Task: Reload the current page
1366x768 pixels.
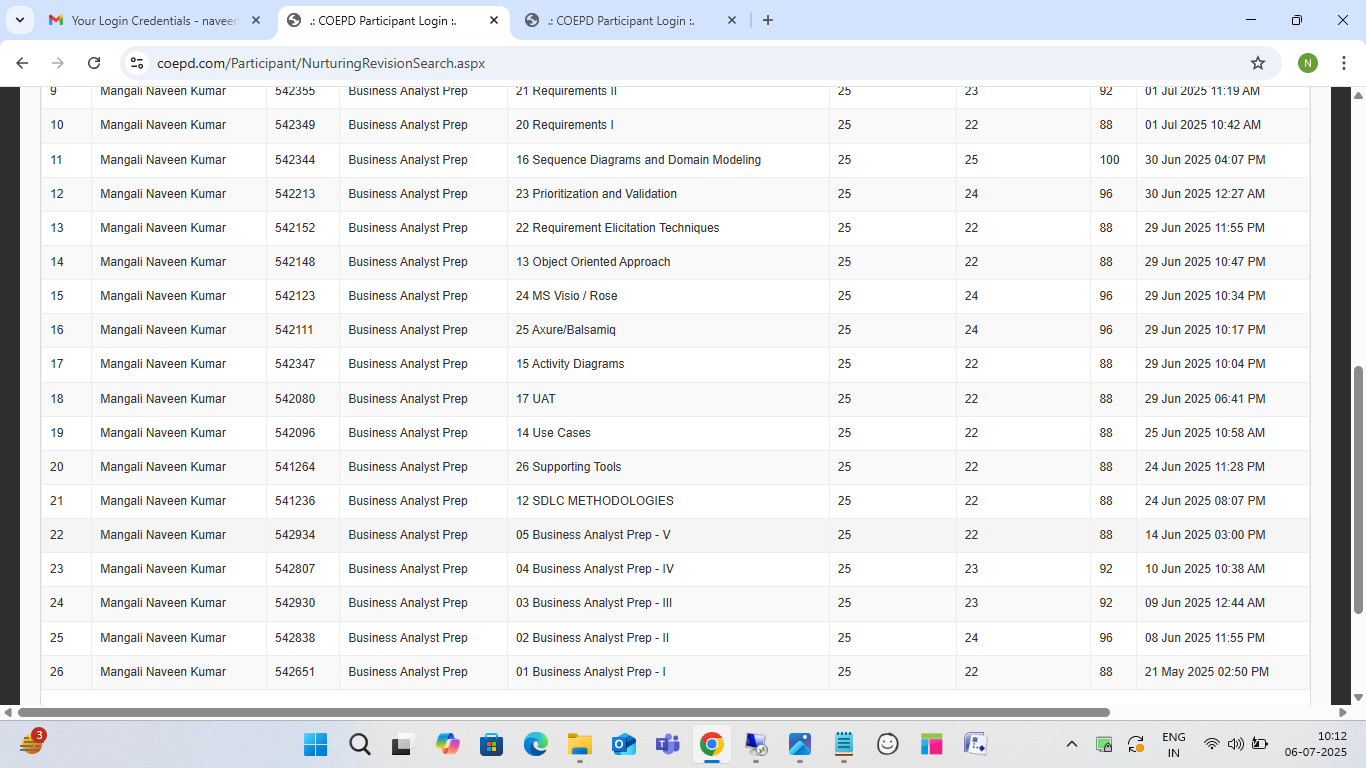Action: click(x=94, y=63)
